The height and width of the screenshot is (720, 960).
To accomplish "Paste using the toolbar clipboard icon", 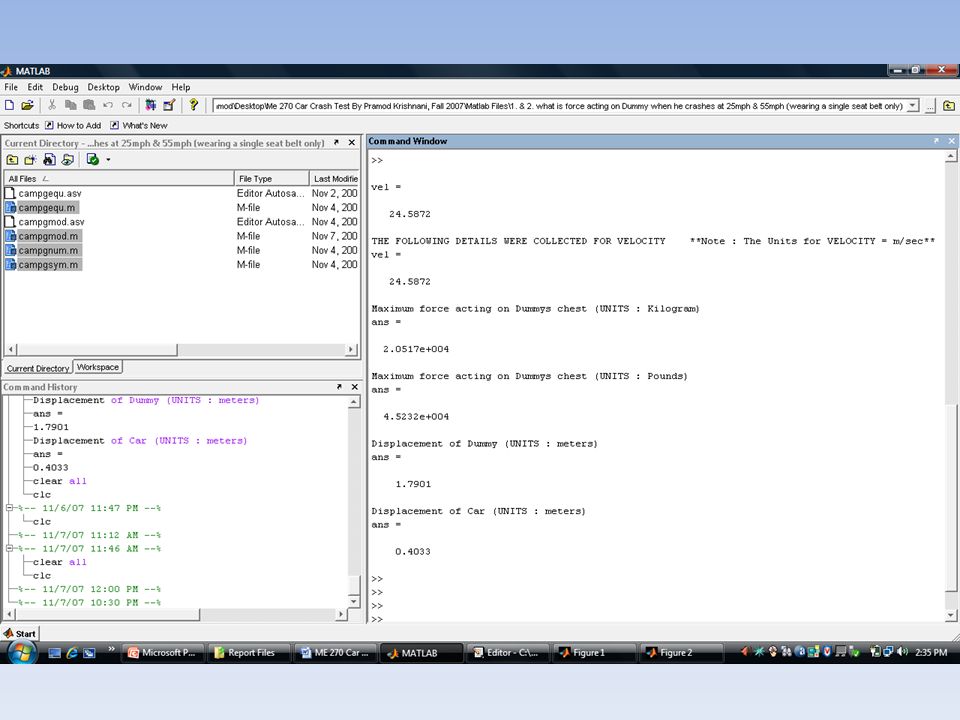I will tap(89, 105).
